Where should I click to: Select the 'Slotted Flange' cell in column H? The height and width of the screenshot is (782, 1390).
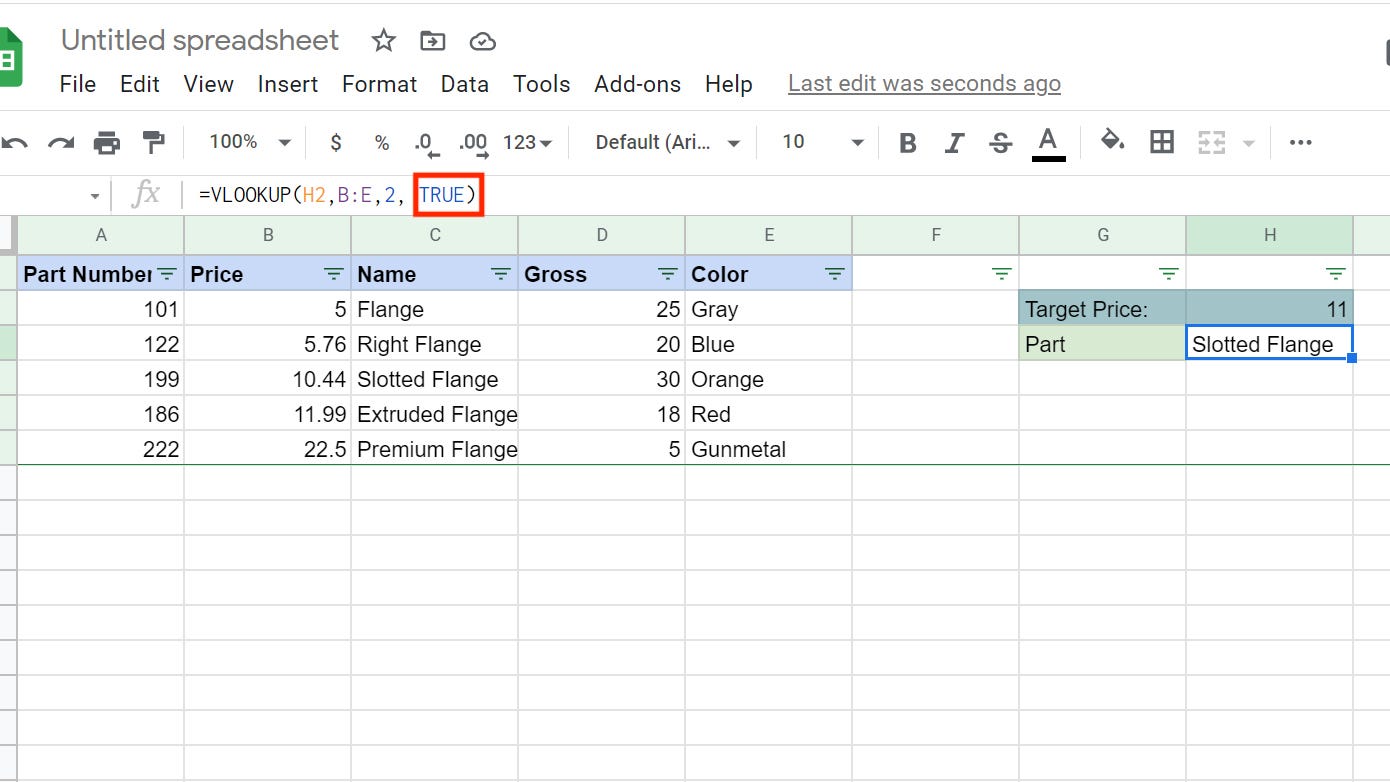pos(1270,343)
